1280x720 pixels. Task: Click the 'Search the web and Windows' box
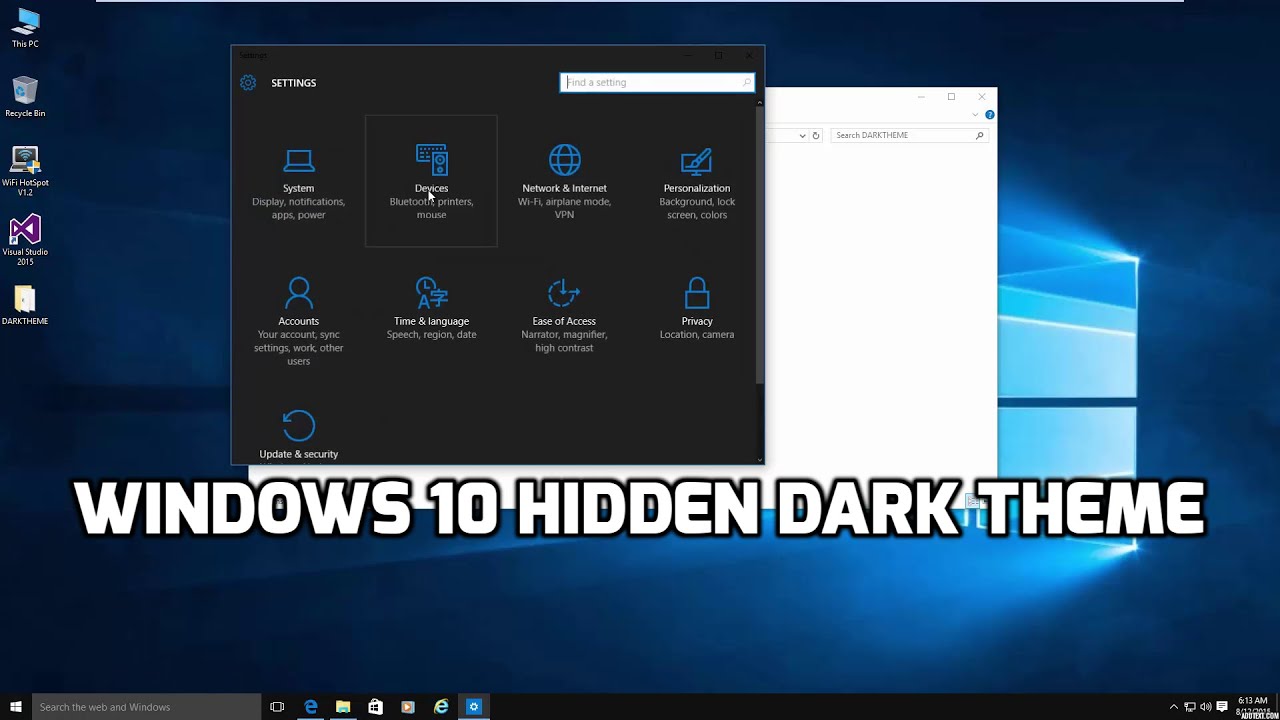coord(146,707)
